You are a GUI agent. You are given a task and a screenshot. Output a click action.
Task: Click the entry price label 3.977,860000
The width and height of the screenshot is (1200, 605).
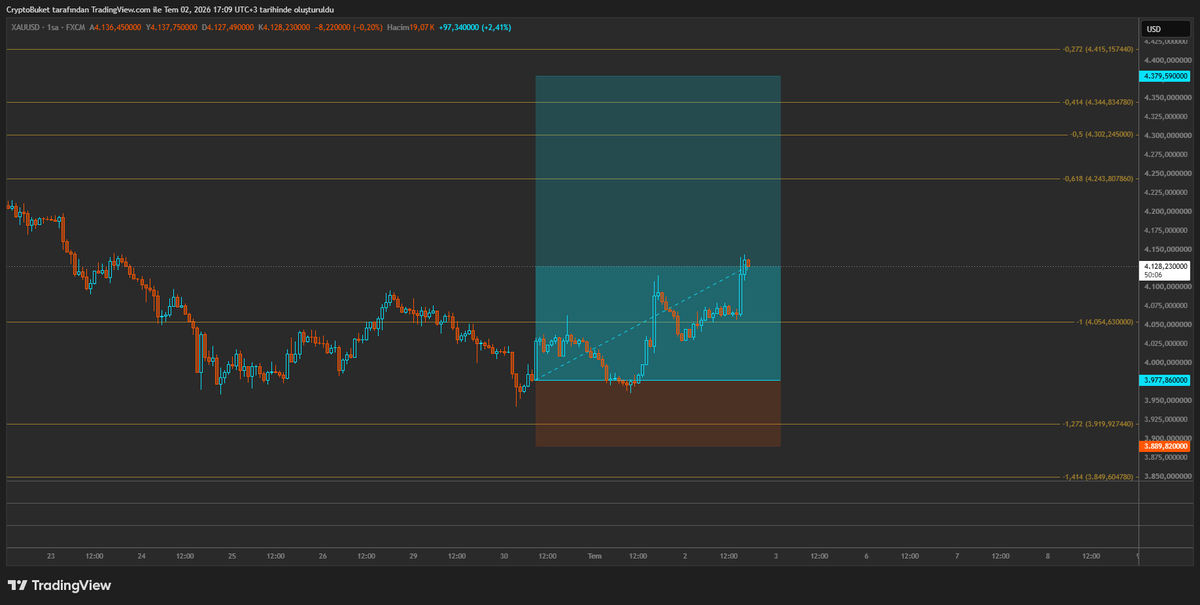(1166, 380)
